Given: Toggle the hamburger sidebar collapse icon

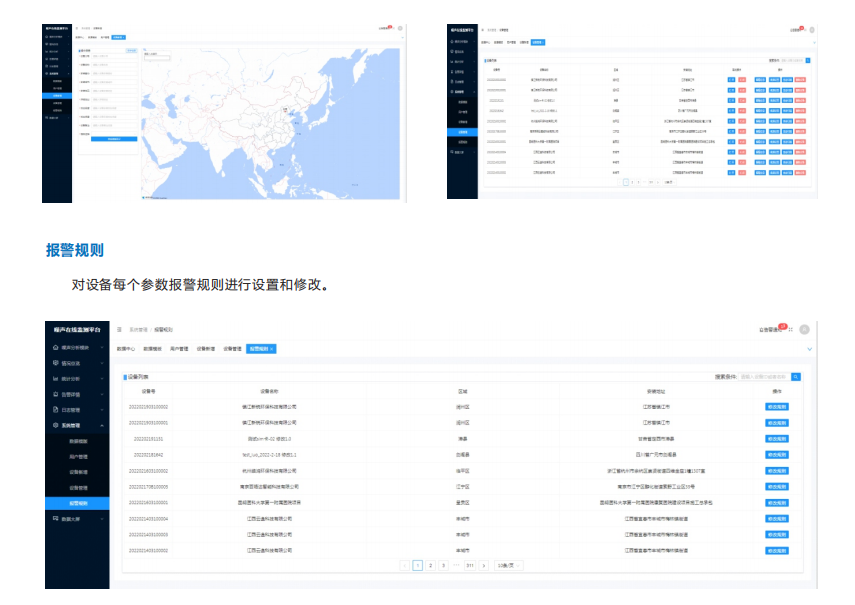Looking at the screenshot, I should [x=119, y=330].
